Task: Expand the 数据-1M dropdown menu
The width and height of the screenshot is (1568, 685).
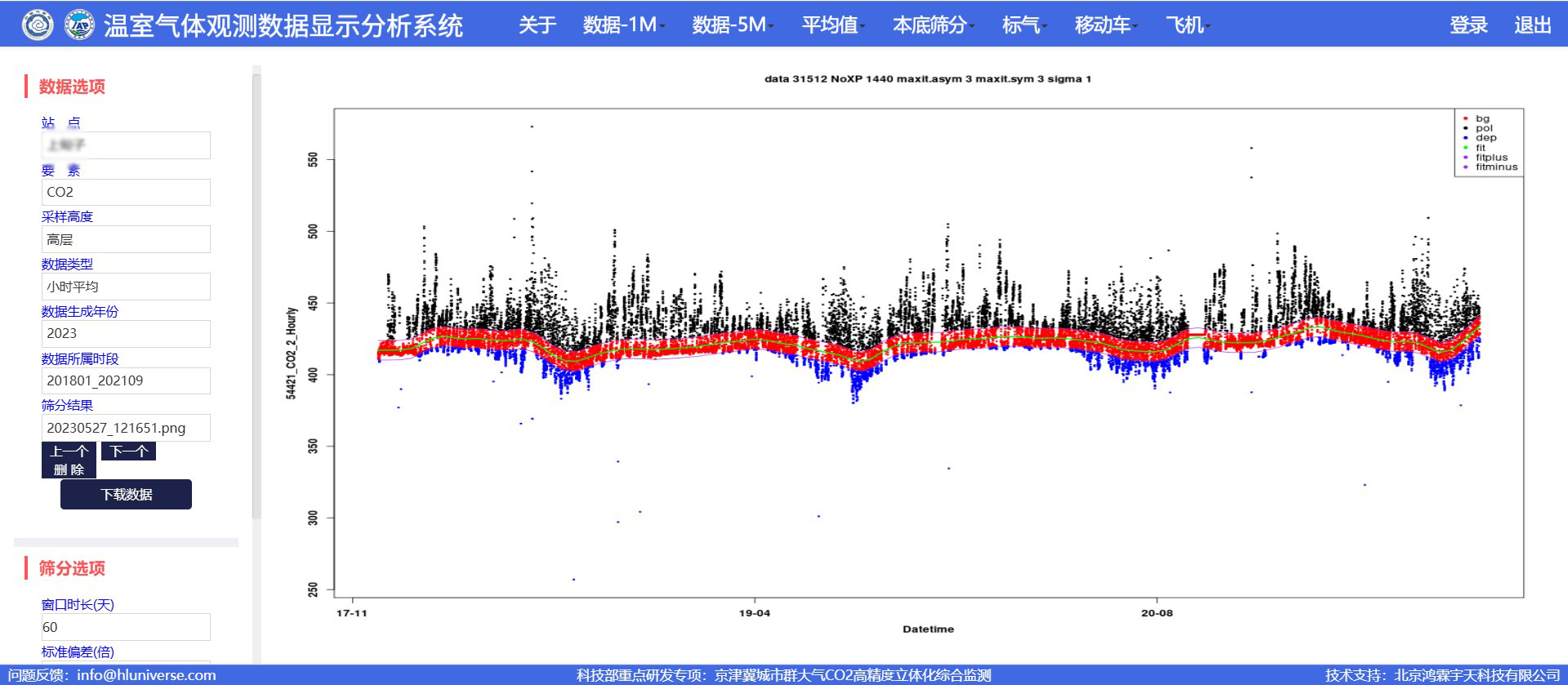Action: click(x=623, y=25)
